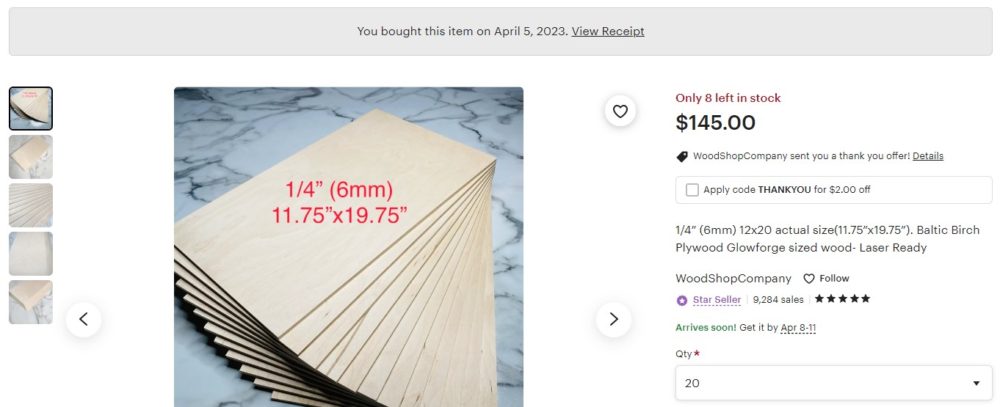1000x407 pixels.
Task: Select the third thumbnail showing plywood edges
Action: coord(31,205)
